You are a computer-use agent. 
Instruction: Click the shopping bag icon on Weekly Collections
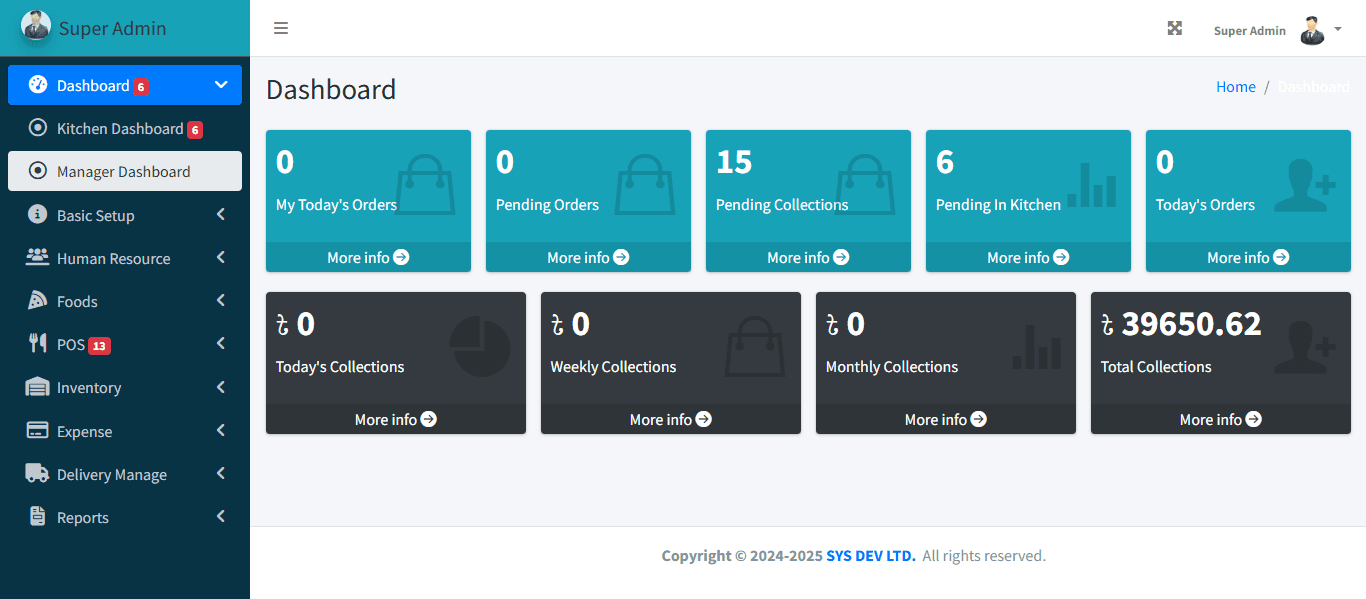click(x=756, y=347)
